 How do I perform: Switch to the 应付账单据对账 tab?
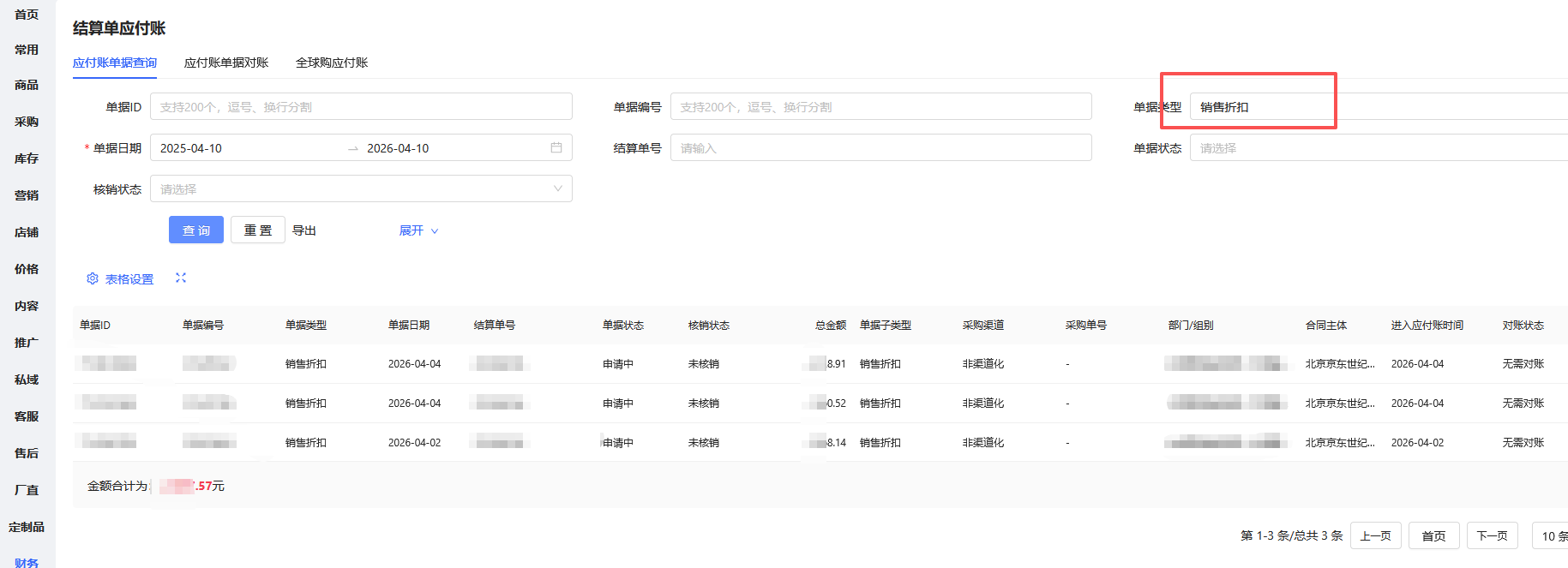pos(226,63)
